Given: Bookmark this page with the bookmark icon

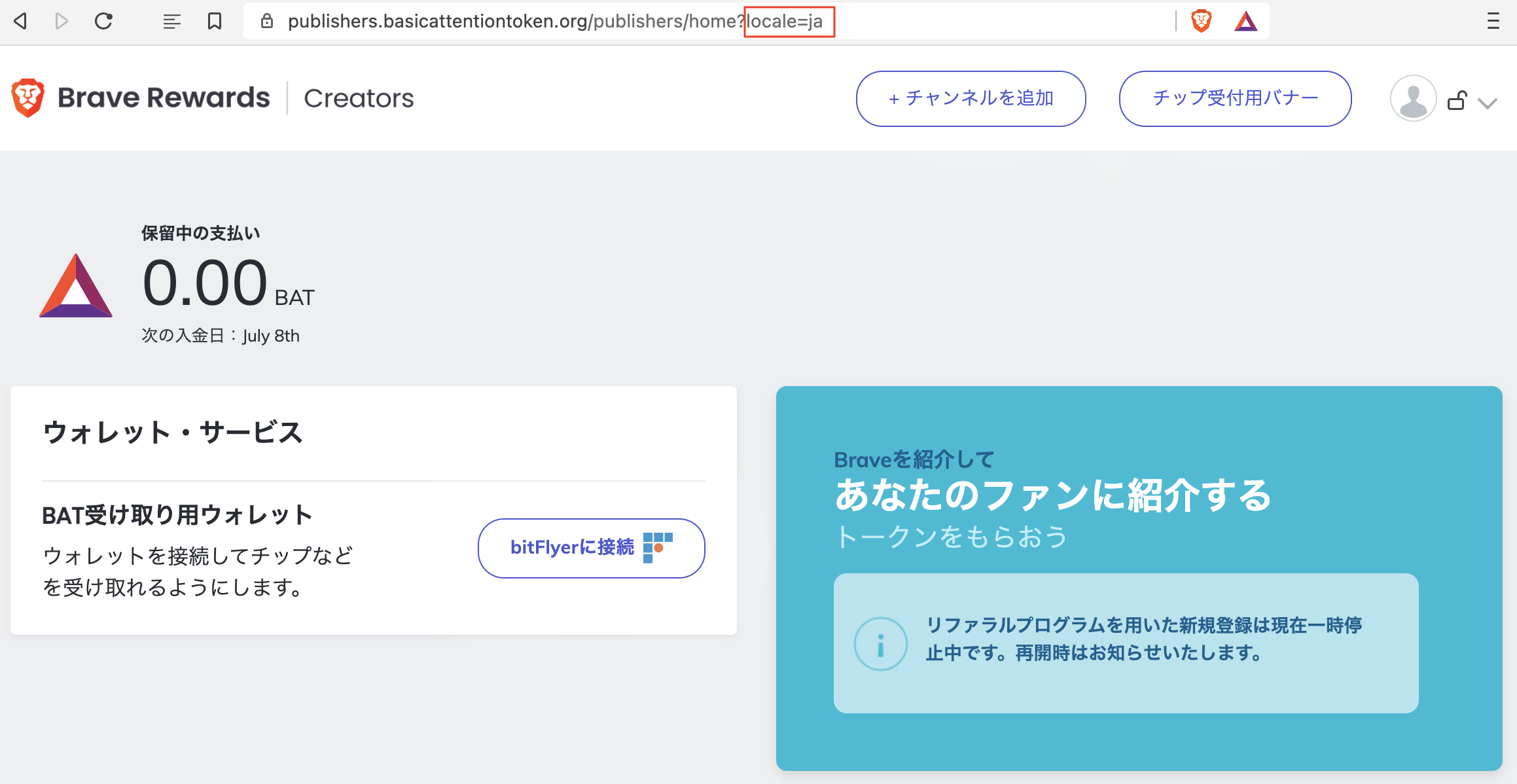Looking at the screenshot, I should pyautogui.click(x=214, y=22).
